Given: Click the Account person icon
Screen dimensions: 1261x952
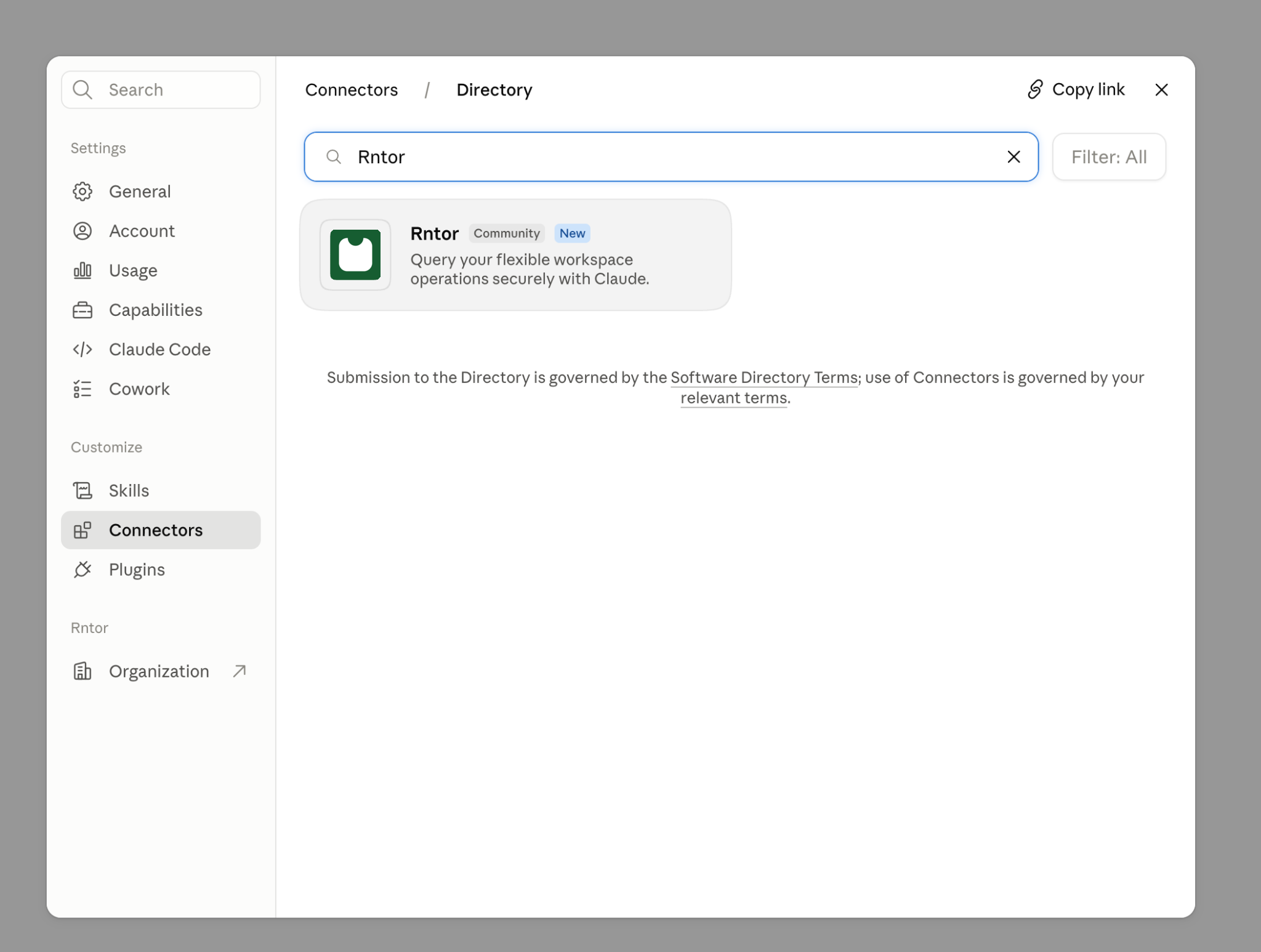Looking at the screenshot, I should pos(83,231).
